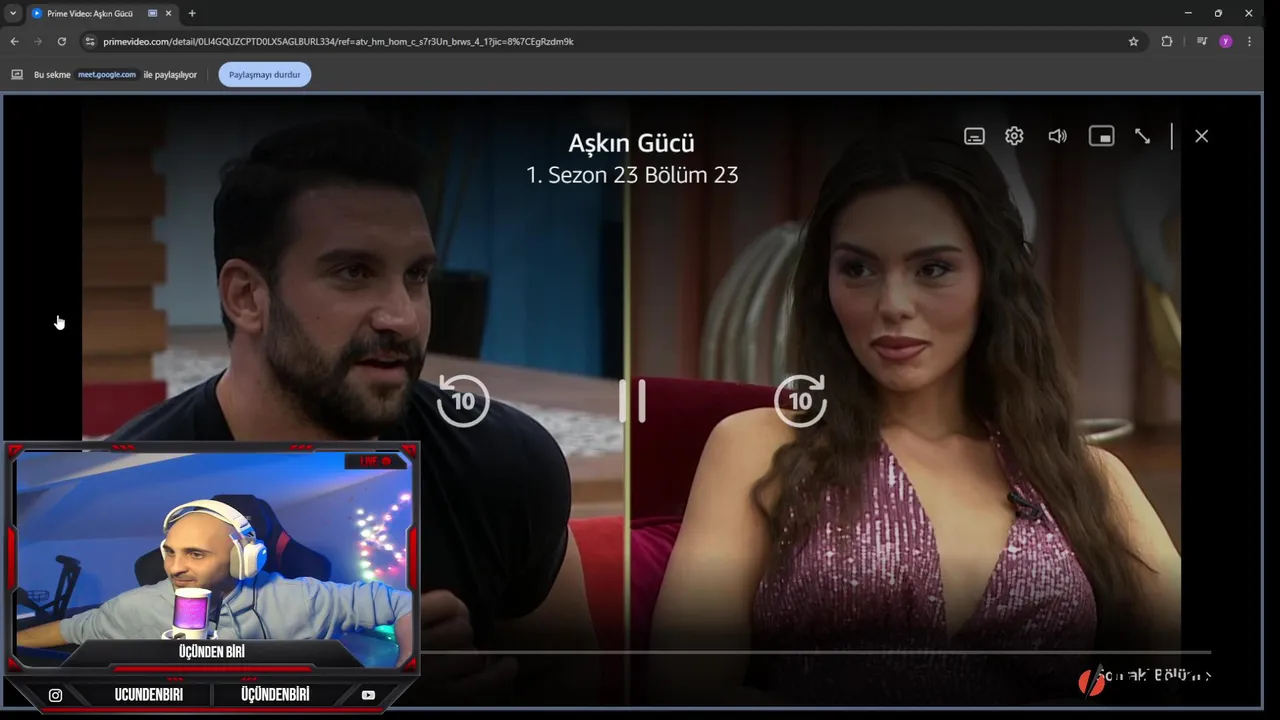Click the go forward browser arrow
Viewport: 1280px width, 720px height.
click(x=38, y=41)
